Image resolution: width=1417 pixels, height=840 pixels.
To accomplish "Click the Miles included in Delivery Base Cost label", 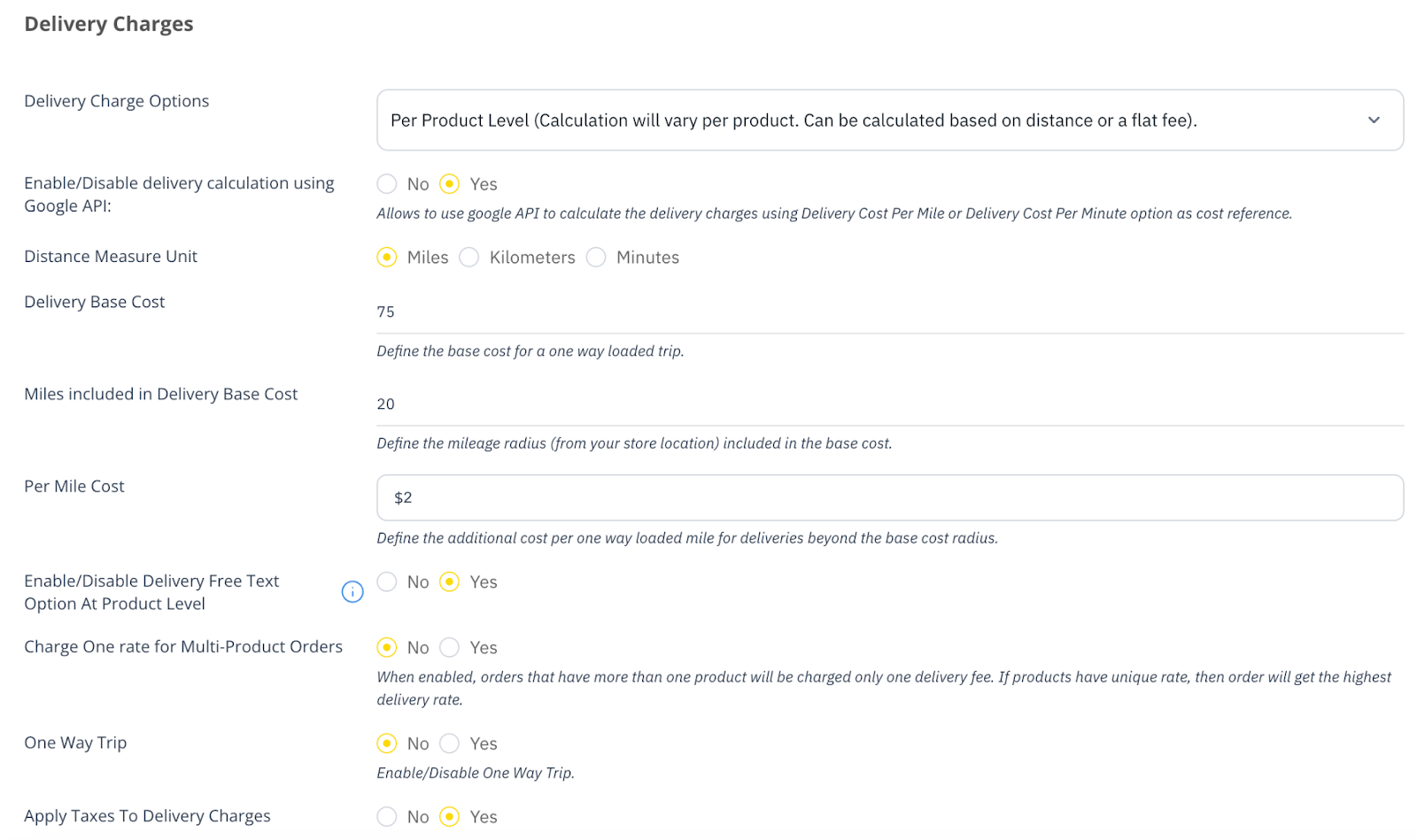I will click(161, 394).
